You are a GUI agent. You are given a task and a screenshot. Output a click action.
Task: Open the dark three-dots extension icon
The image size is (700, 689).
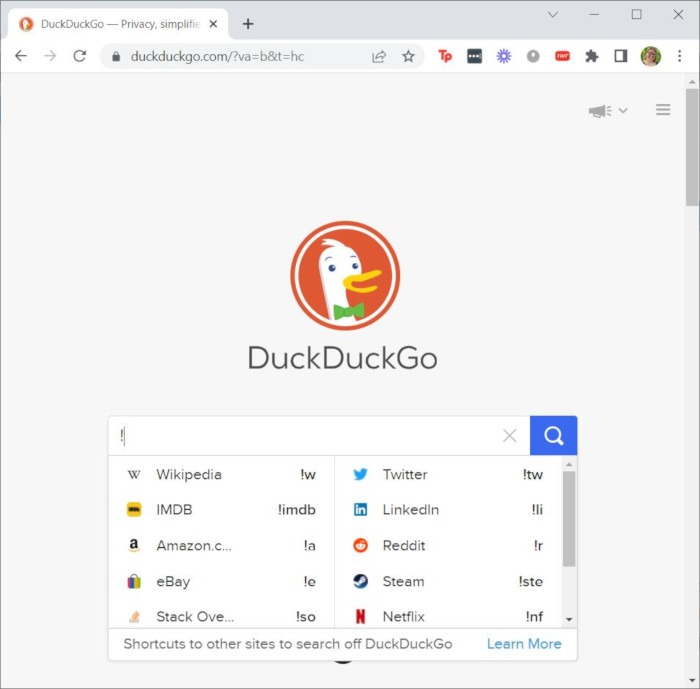(x=474, y=56)
